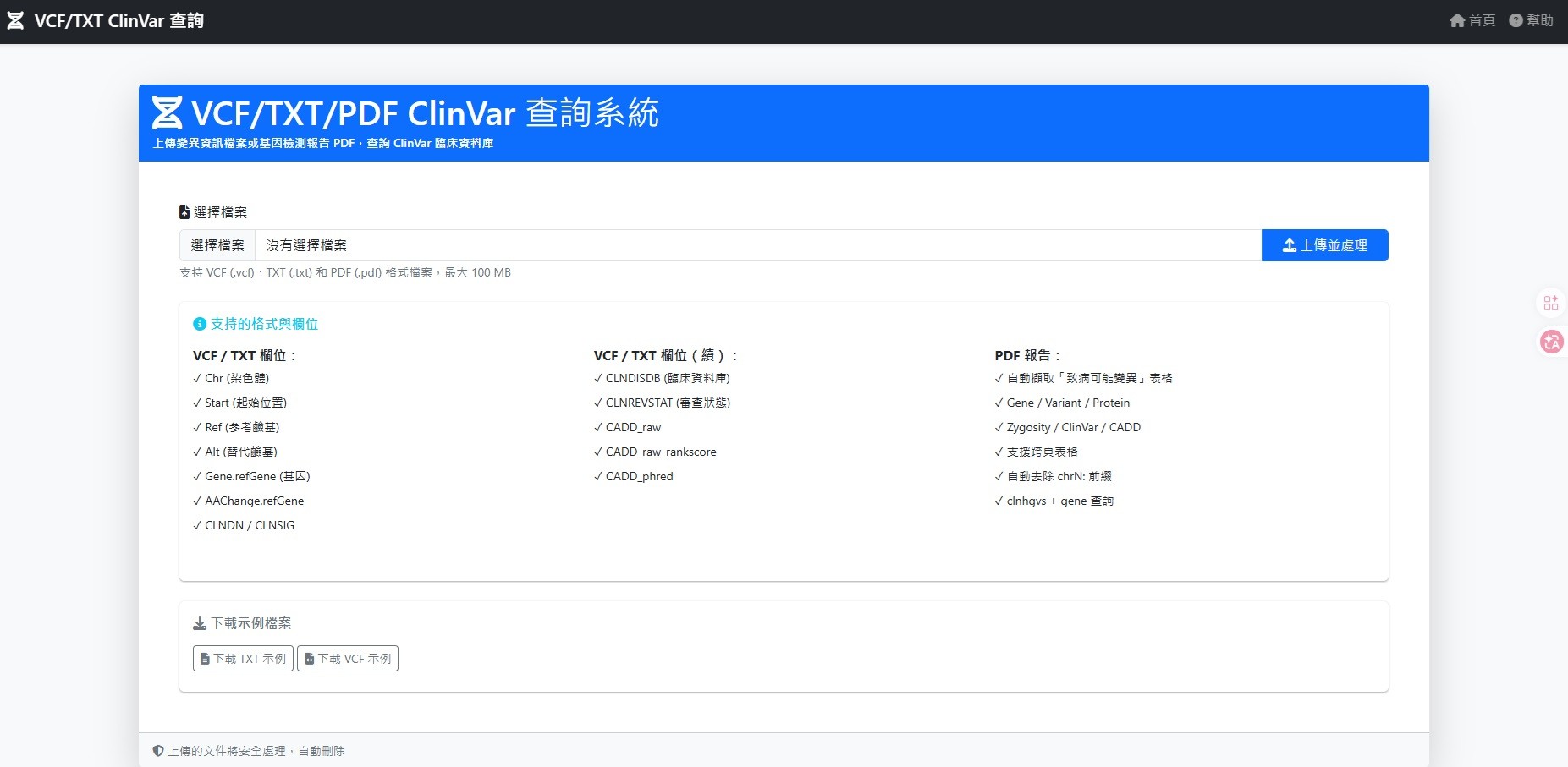Select the text 自動去除 chrN: 前綴
The height and width of the screenshot is (767, 1568).
pyautogui.click(x=1059, y=476)
